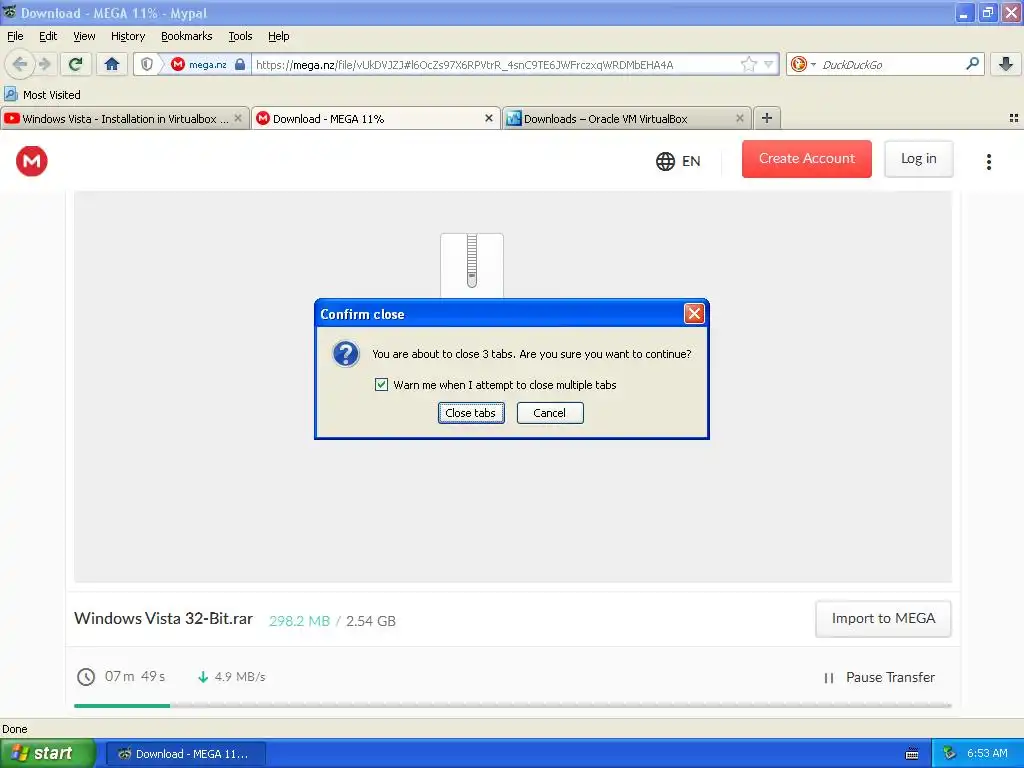Open the DuckDuckGo search engine selector
This screenshot has width=1024, height=768.
click(x=803, y=64)
